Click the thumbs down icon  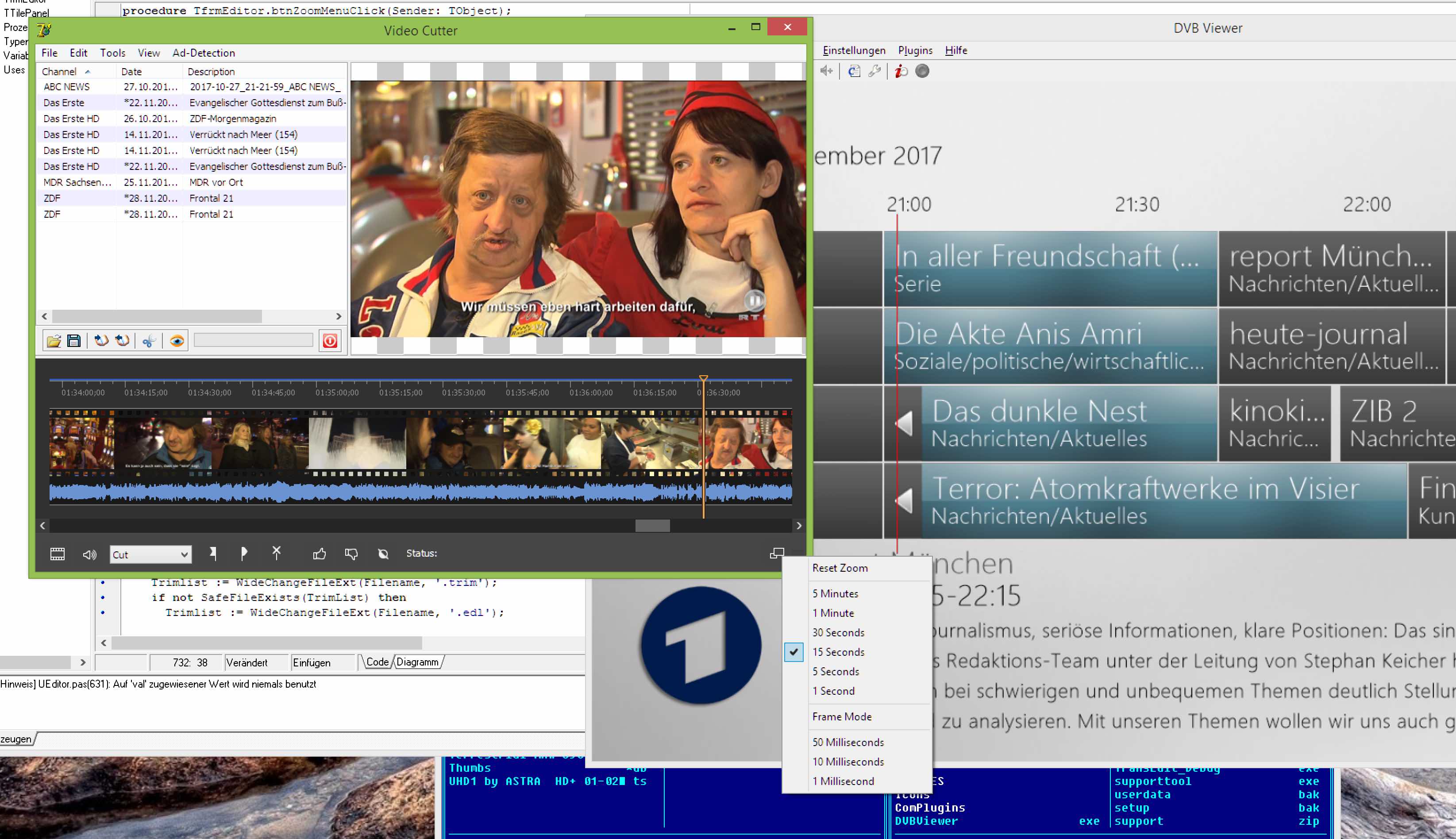tap(351, 554)
